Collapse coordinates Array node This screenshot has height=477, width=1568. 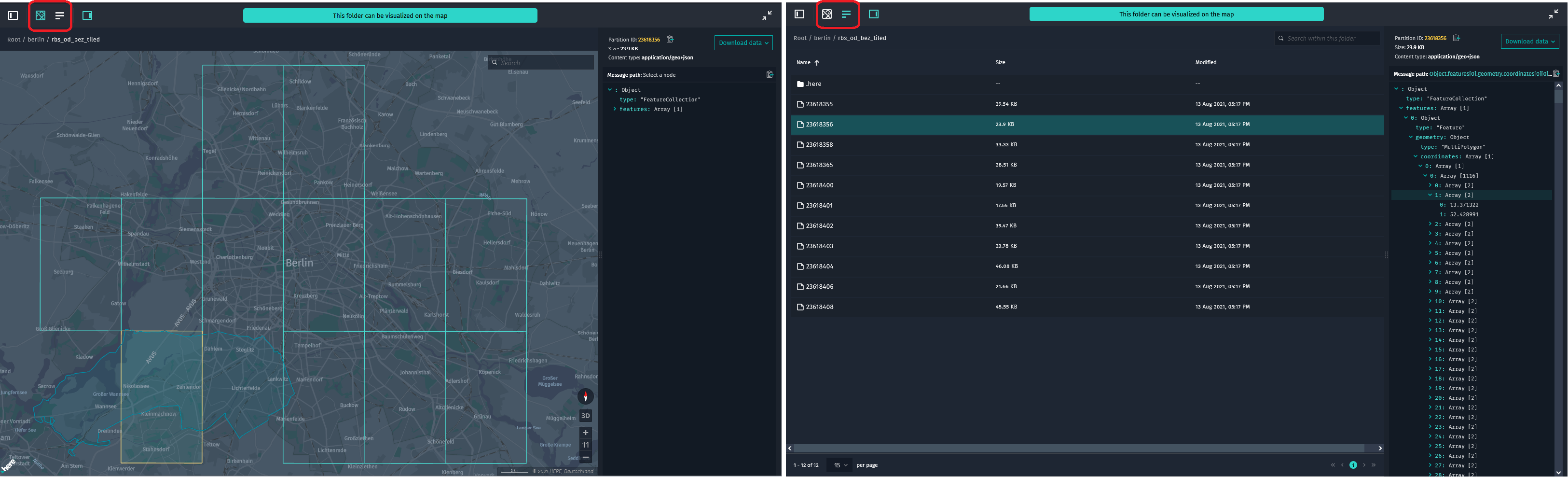tap(1416, 156)
